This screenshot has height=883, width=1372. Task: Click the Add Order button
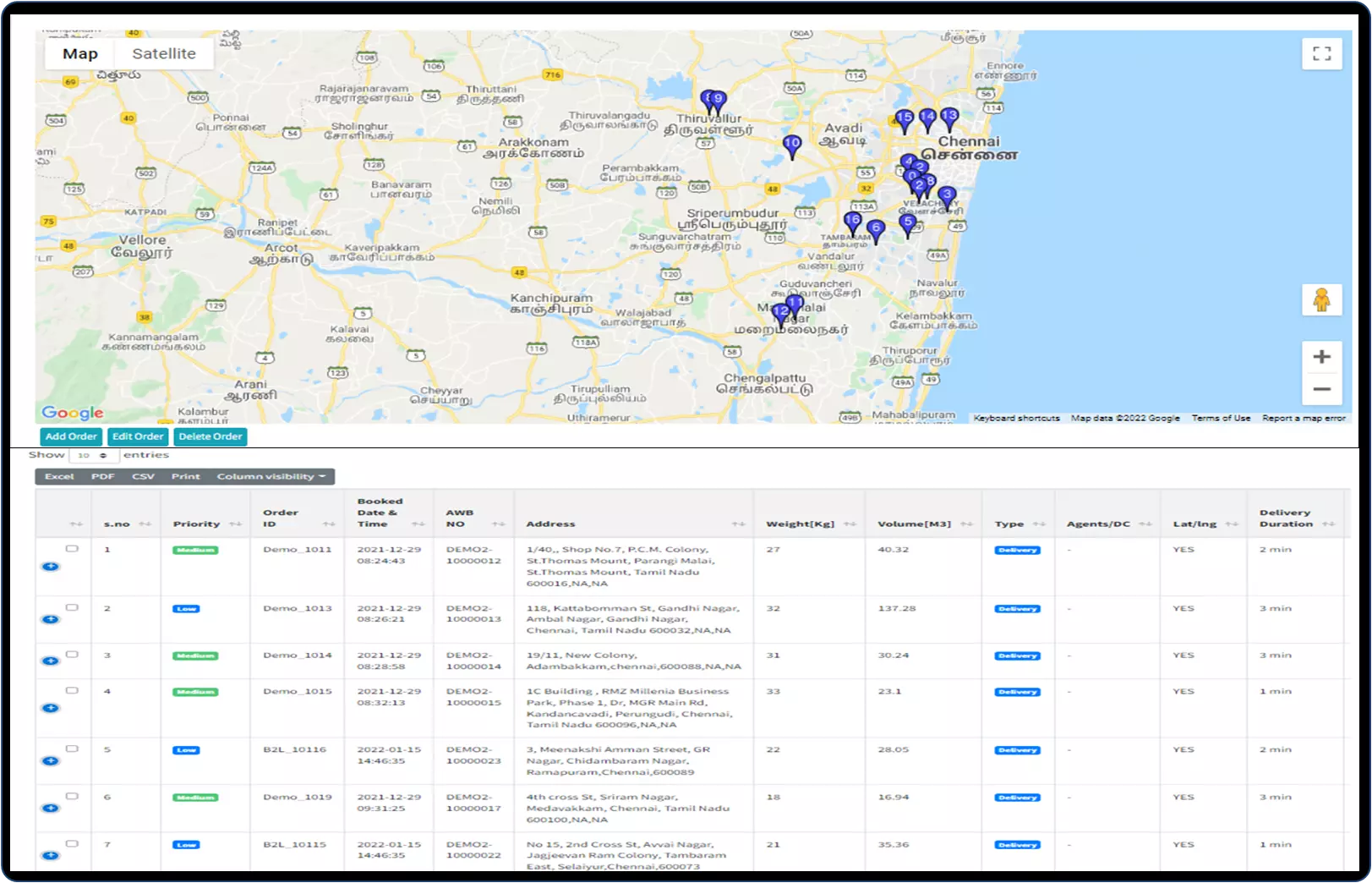click(x=71, y=437)
